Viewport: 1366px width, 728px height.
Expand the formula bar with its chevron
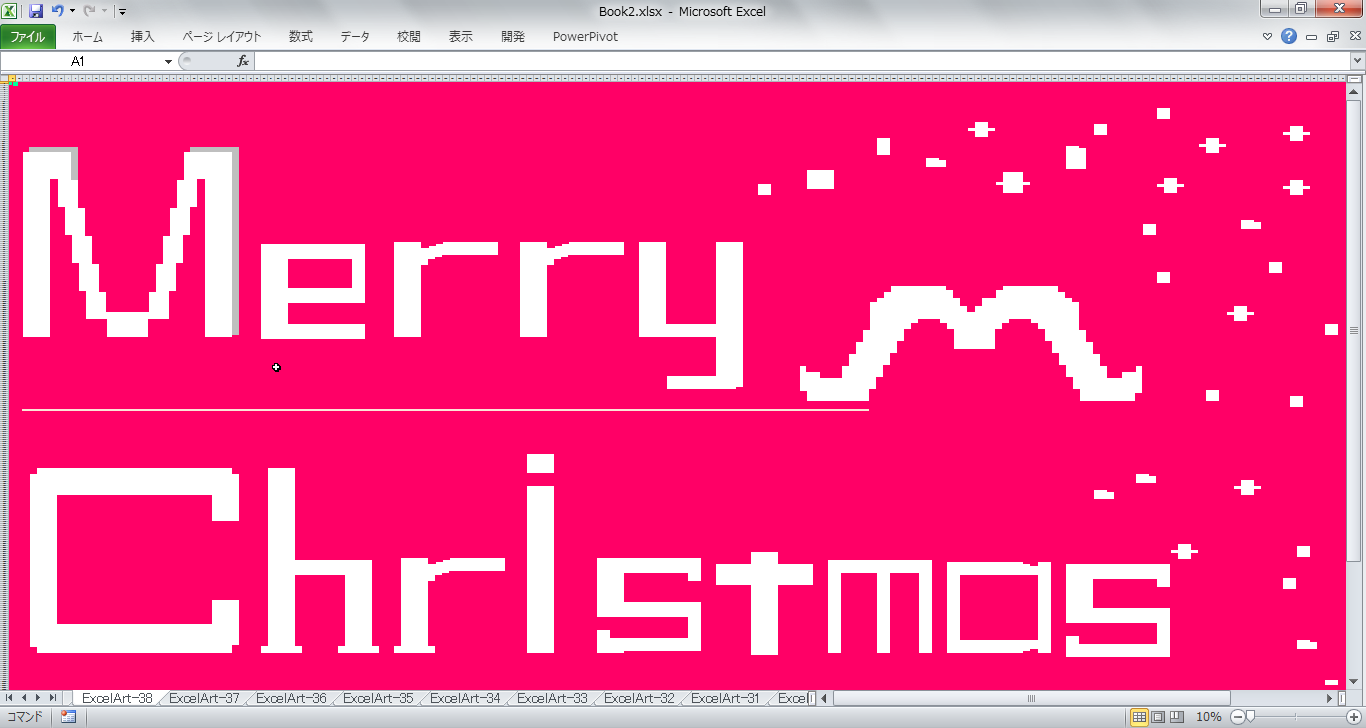[1357, 61]
